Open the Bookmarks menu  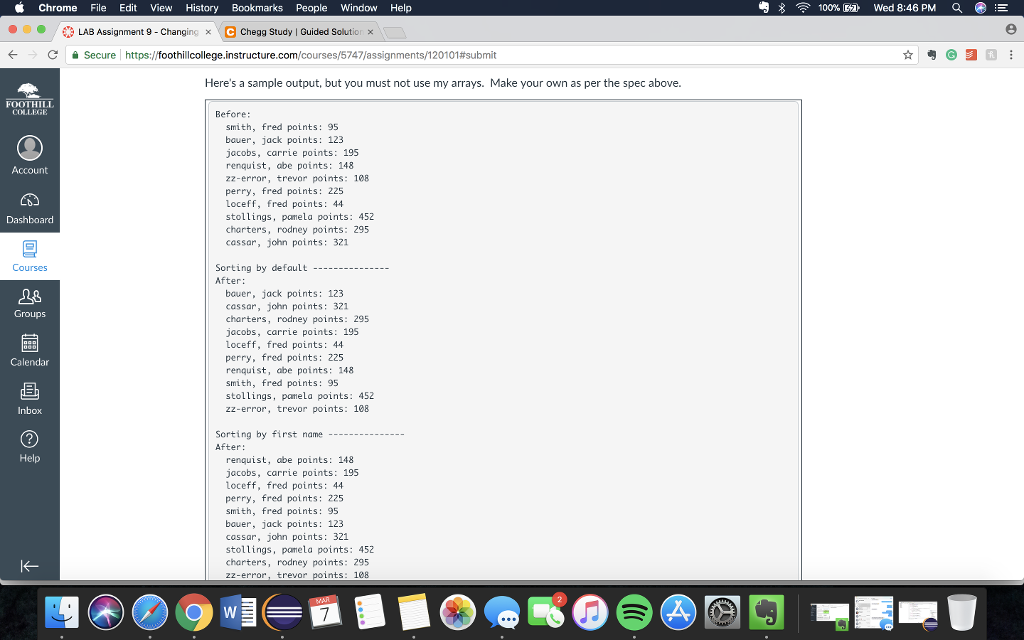pyautogui.click(x=257, y=8)
